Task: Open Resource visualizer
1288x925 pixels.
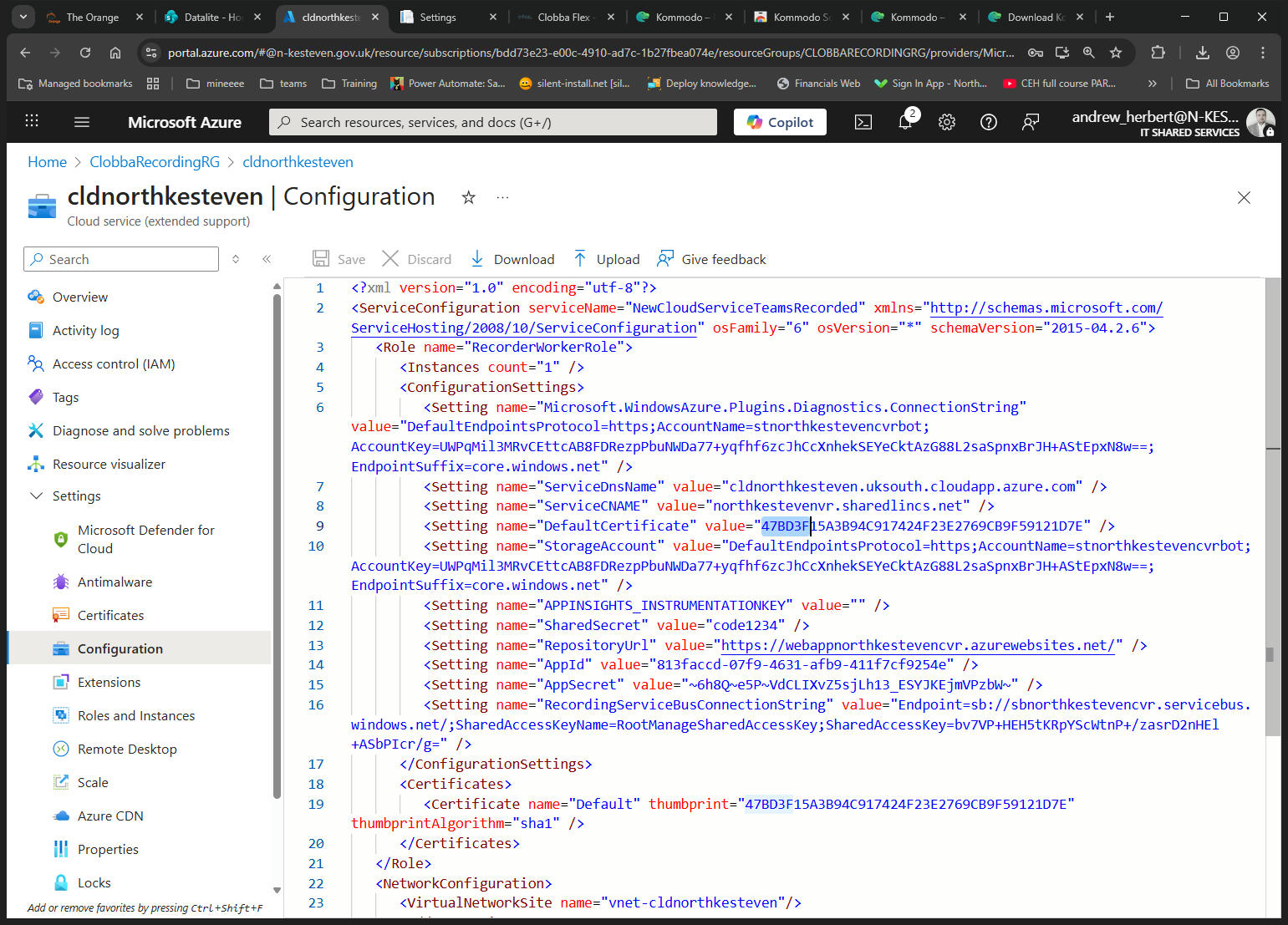Action: (x=109, y=464)
